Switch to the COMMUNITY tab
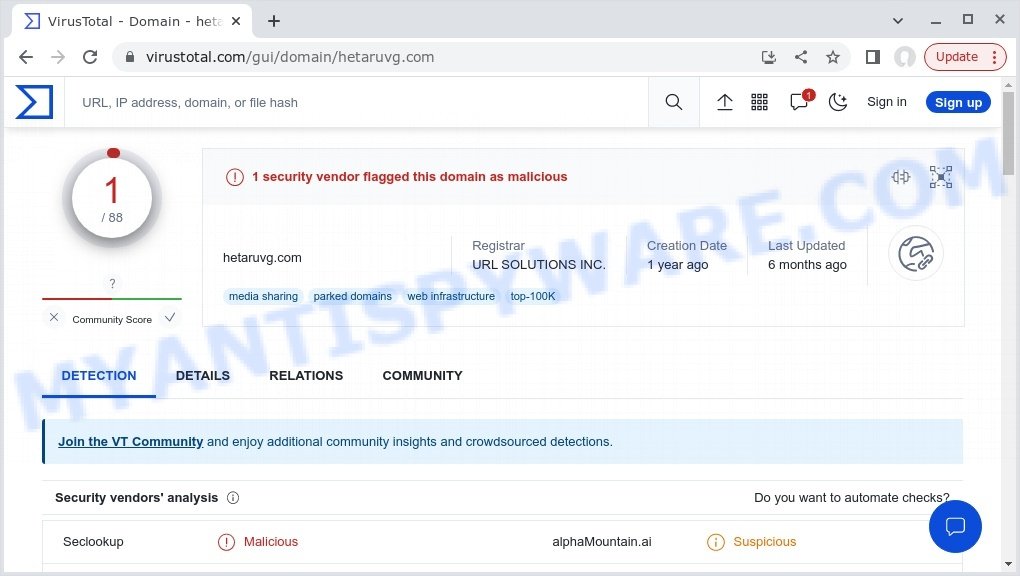Image resolution: width=1020 pixels, height=576 pixels. point(422,376)
